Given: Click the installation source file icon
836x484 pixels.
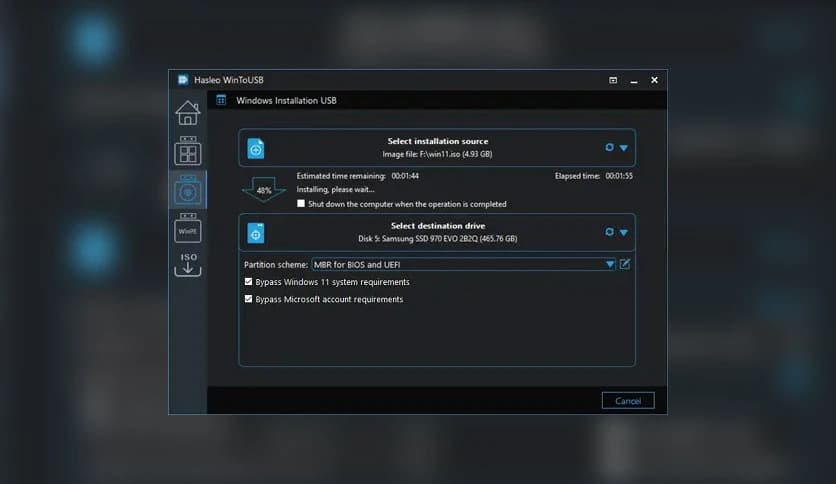Looking at the screenshot, I should point(256,148).
